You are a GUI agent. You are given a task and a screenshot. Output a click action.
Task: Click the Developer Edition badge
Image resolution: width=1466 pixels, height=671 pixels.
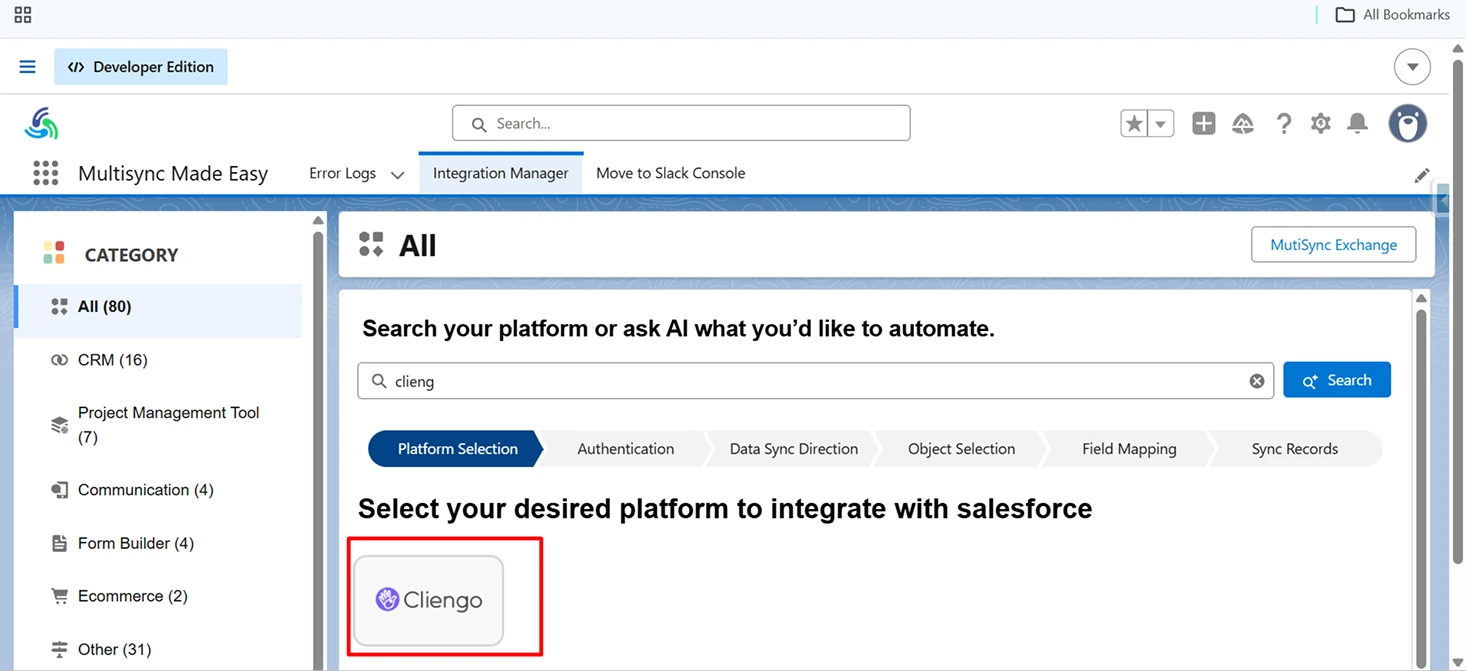point(141,67)
